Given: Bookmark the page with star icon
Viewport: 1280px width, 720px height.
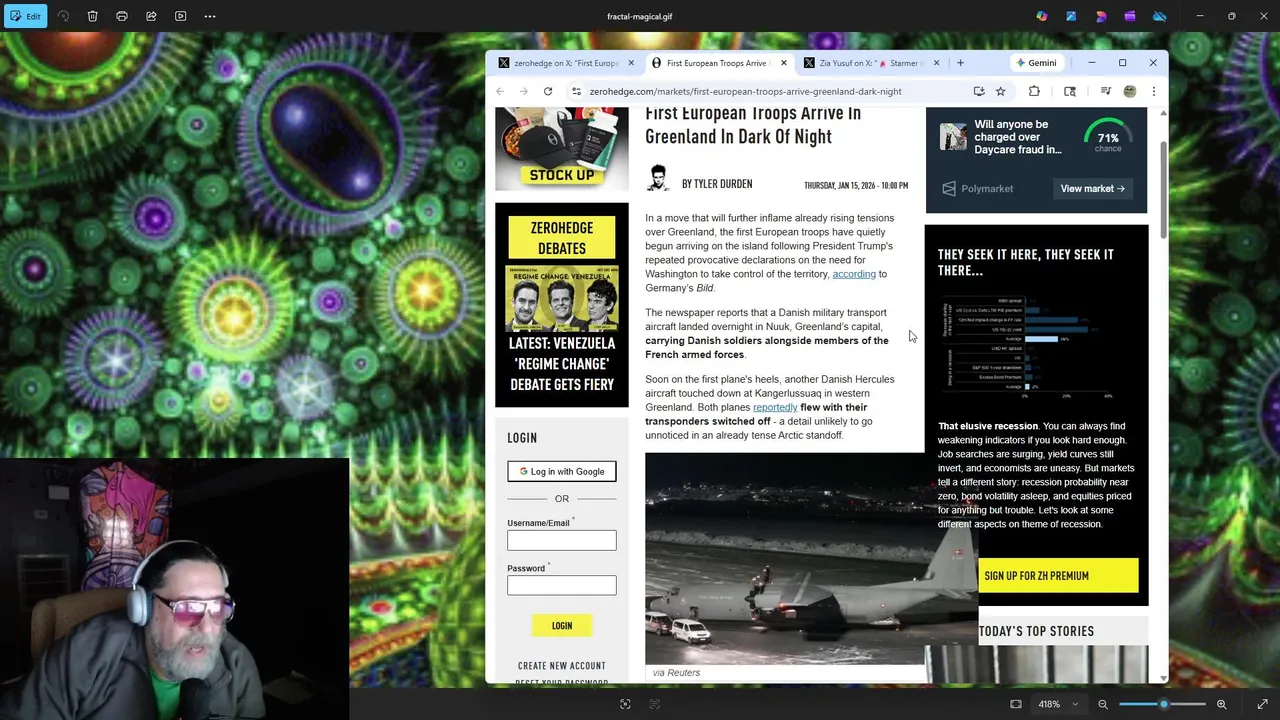Looking at the screenshot, I should (1000, 91).
